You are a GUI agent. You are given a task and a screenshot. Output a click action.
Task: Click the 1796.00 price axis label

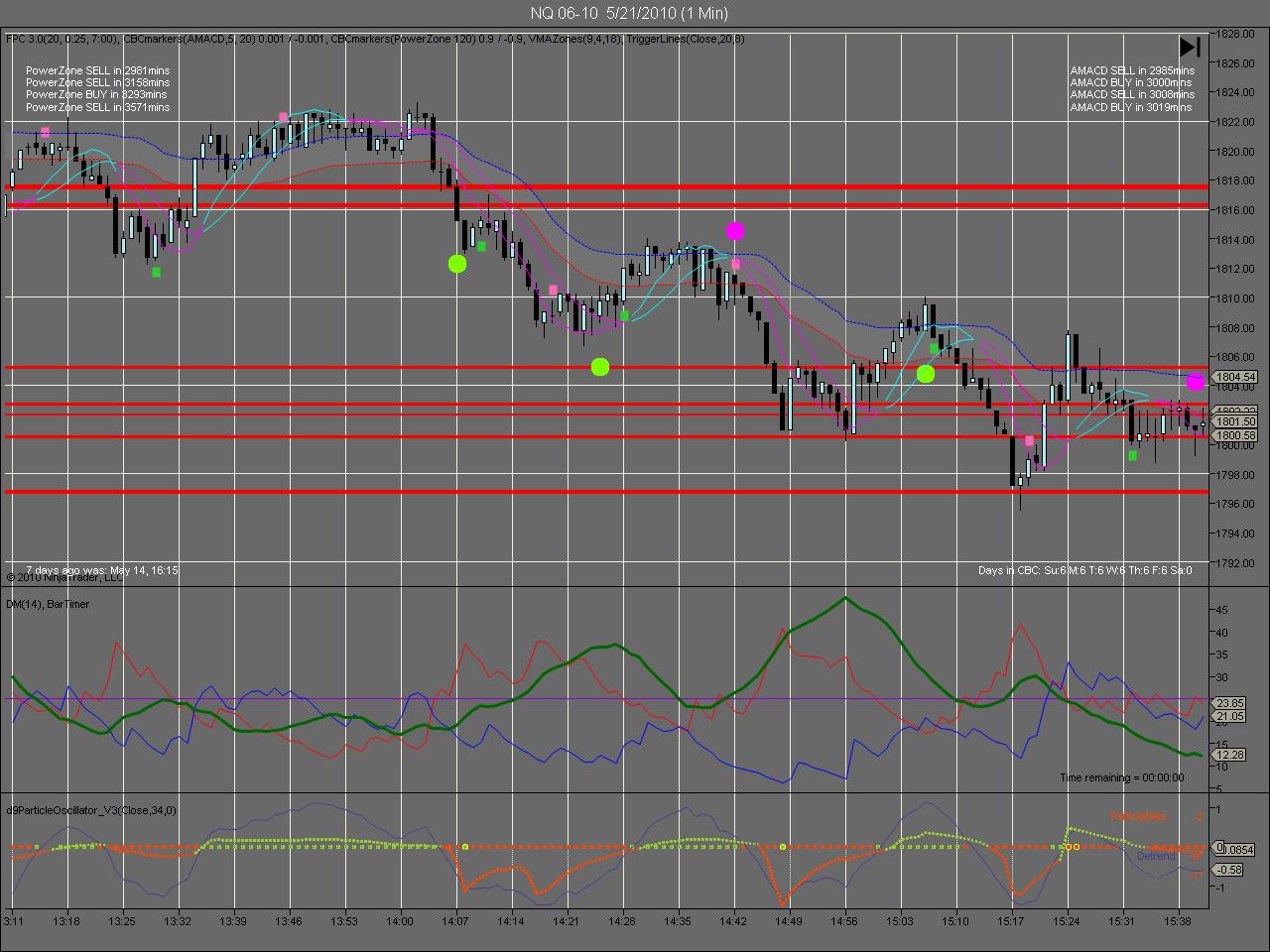coord(1237,504)
